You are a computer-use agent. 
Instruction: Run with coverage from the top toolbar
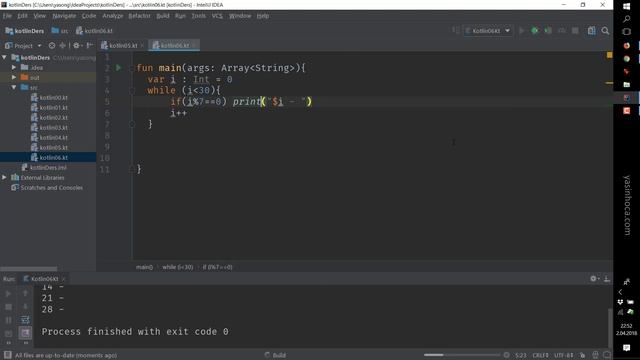pos(548,31)
